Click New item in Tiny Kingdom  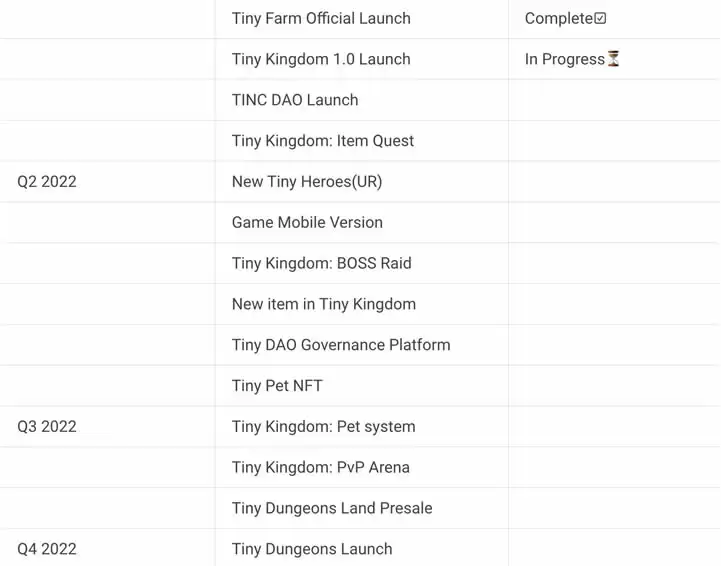pyautogui.click(x=324, y=304)
